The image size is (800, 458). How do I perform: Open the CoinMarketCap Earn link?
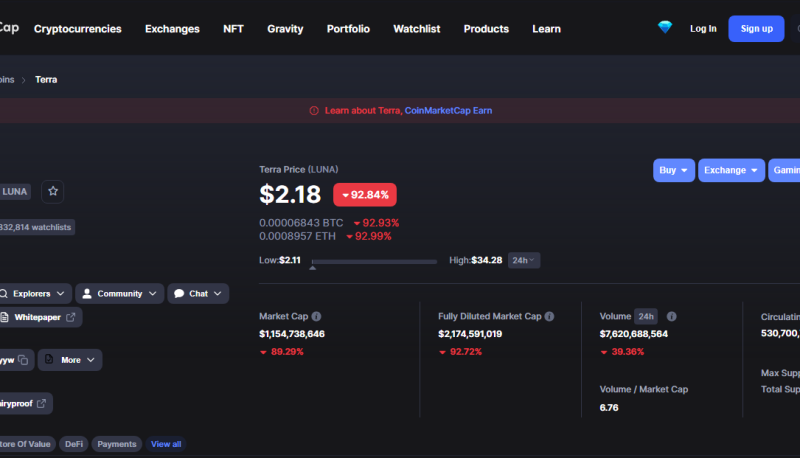coord(448,111)
